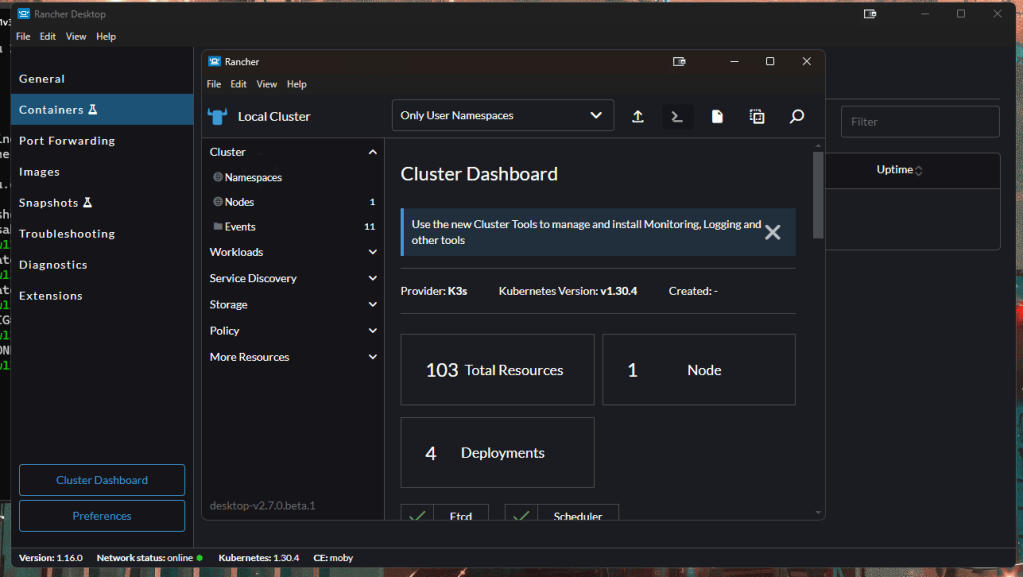Click the Download KubeConfig file icon

tap(717, 117)
